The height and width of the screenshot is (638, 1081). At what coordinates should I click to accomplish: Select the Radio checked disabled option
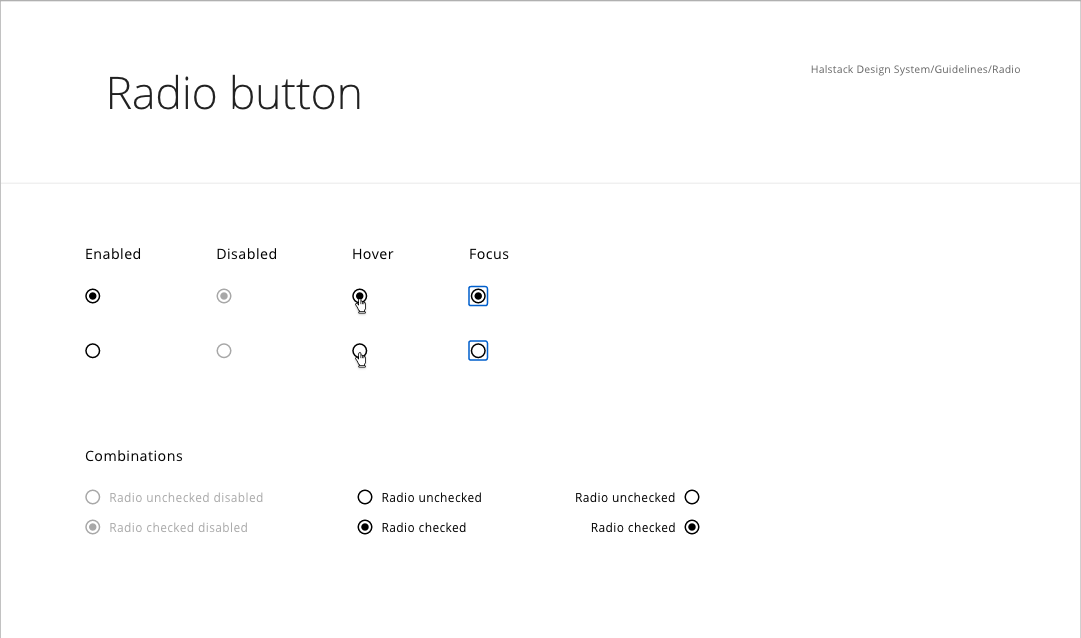click(92, 527)
